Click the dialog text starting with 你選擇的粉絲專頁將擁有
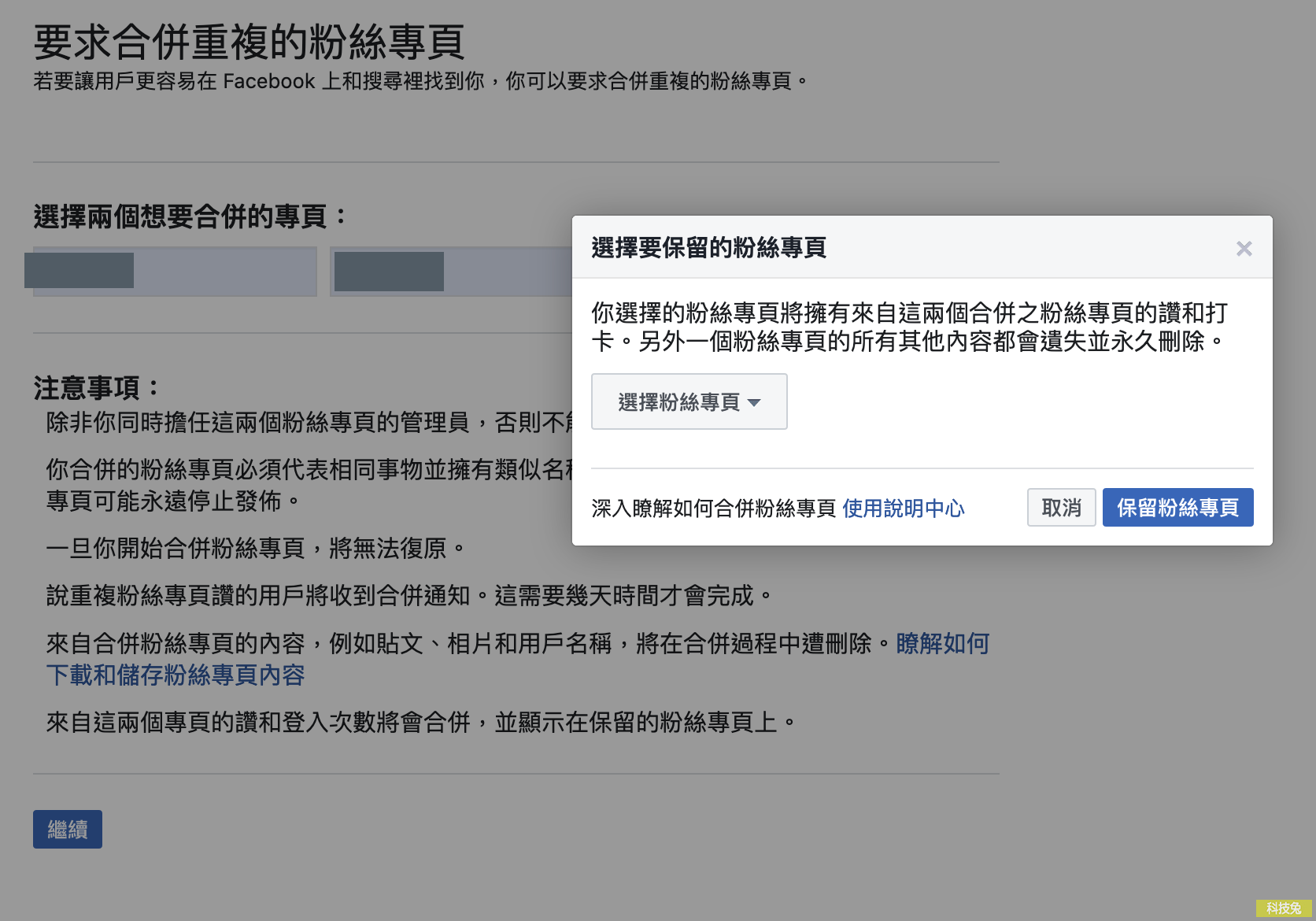This screenshot has height=921, width=1316. (x=909, y=327)
